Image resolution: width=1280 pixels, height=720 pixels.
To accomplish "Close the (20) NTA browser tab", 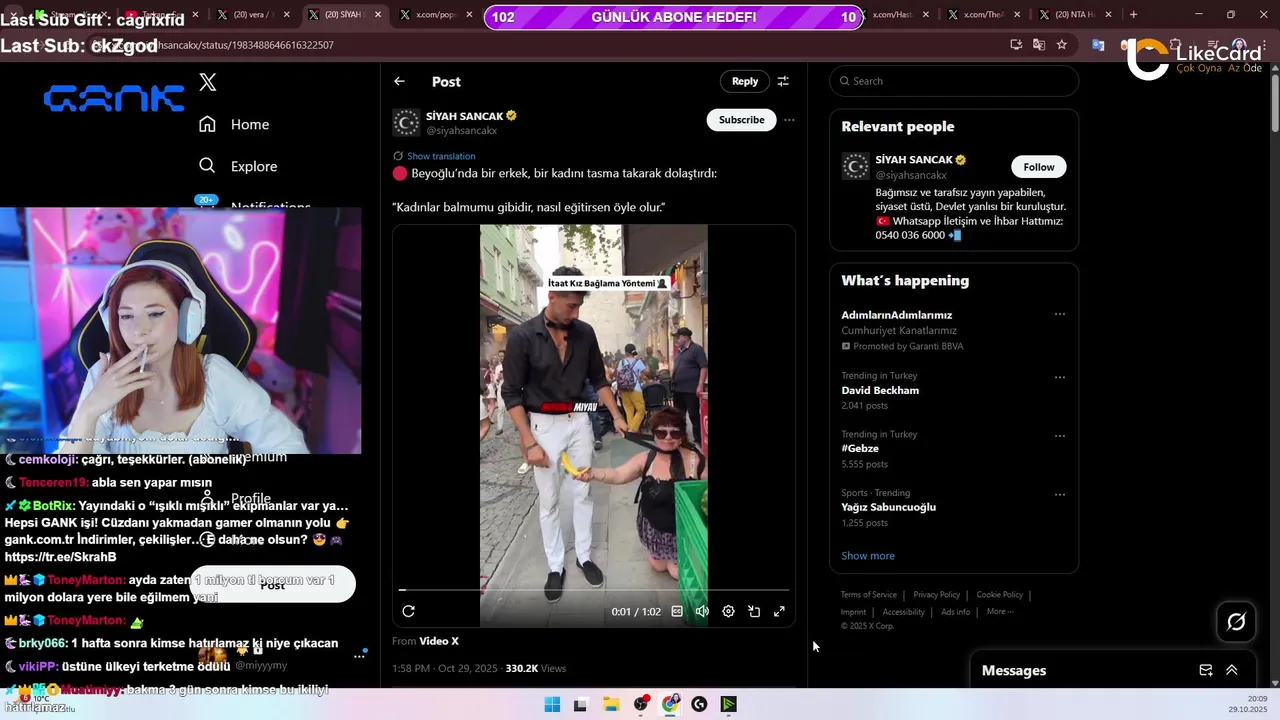I will [x=1107, y=15].
